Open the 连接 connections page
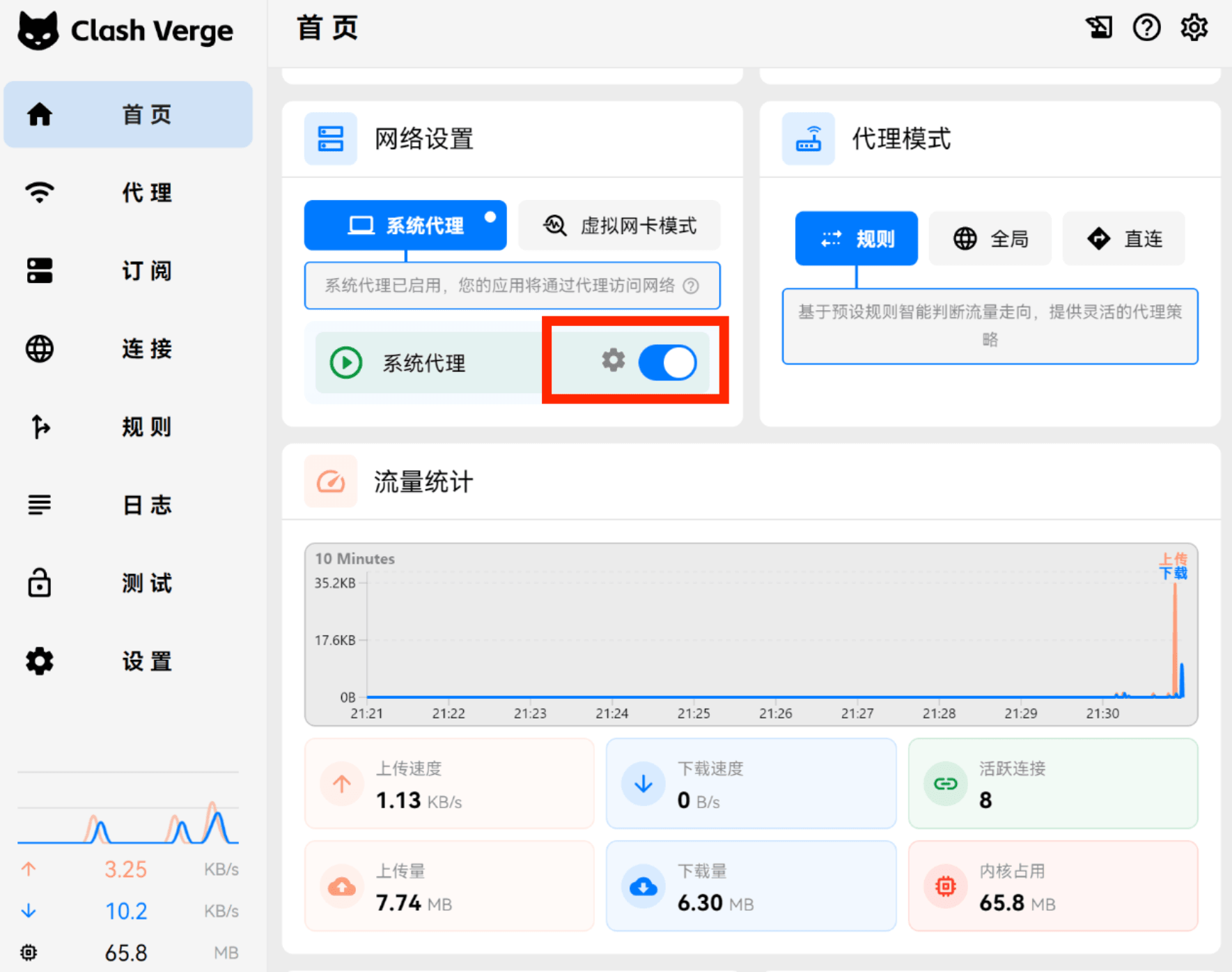The image size is (1232, 972). [x=128, y=348]
